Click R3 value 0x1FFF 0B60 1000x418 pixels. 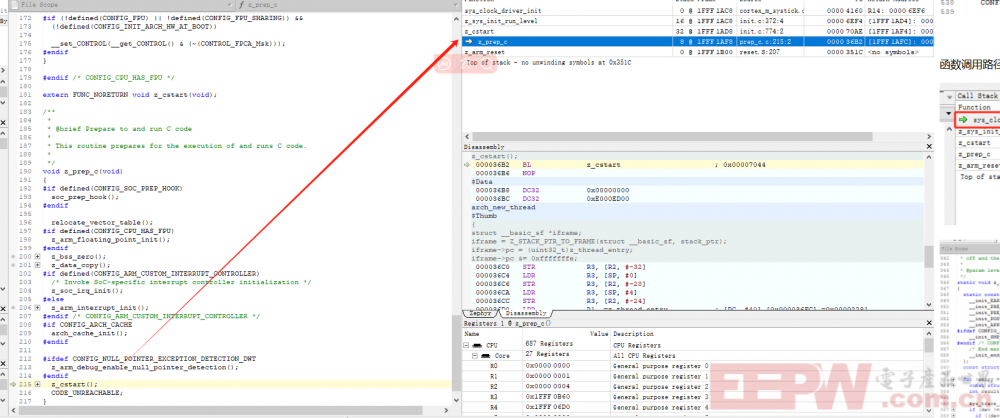point(548,397)
